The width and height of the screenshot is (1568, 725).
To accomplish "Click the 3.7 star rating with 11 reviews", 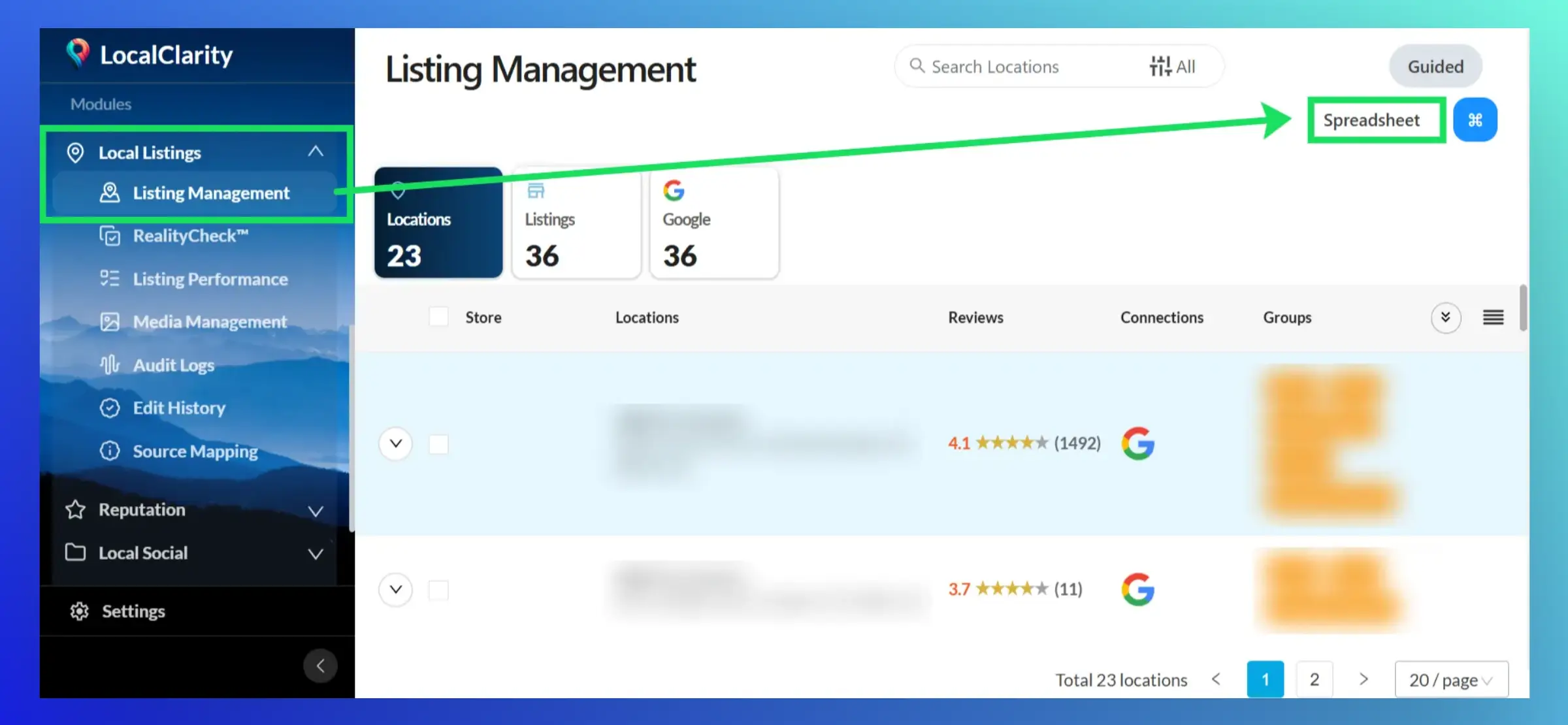I will (1015, 589).
